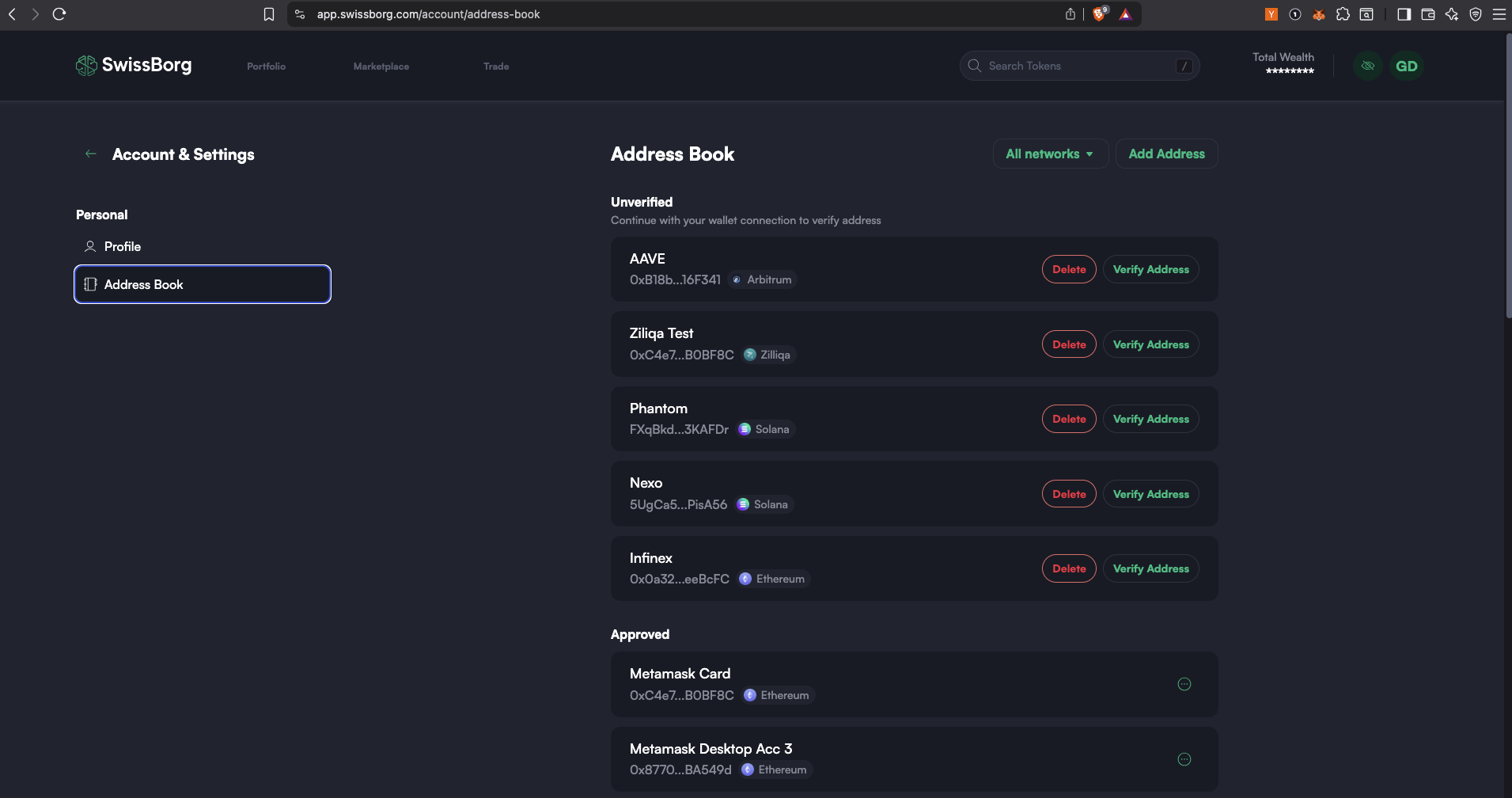Open the Portfolio tab

(x=266, y=66)
